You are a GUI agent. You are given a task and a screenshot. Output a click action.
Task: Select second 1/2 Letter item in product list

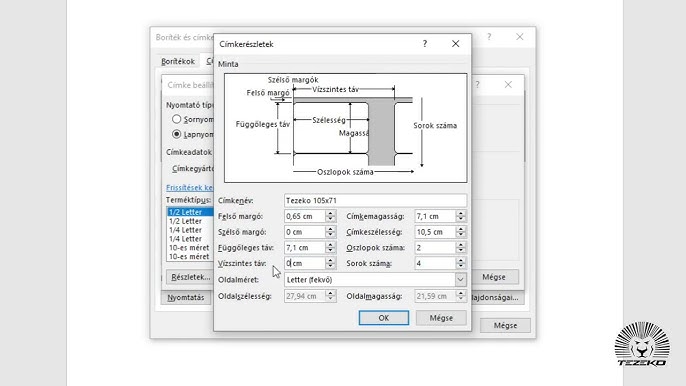click(190, 221)
